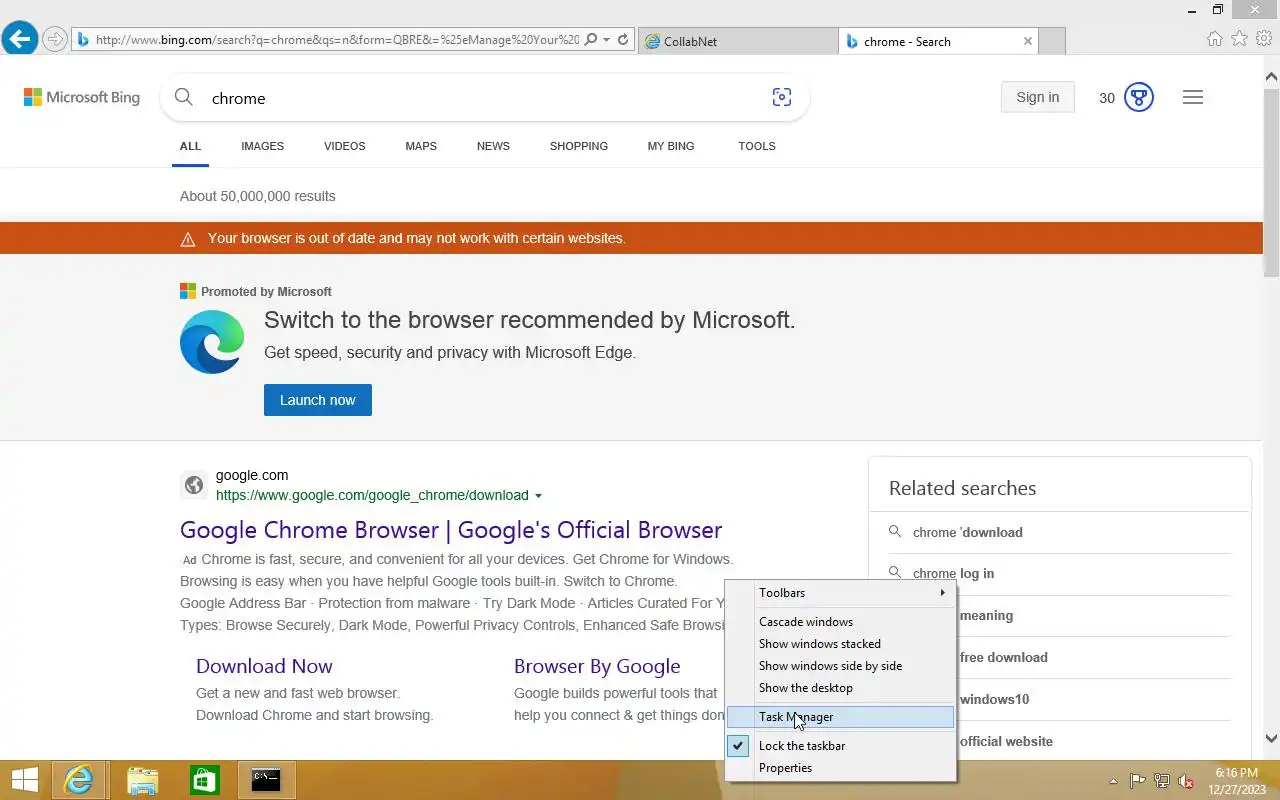The width and height of the screenshot is (1280, 800).
Task: Click related search chrome log in
Action: 953,573
